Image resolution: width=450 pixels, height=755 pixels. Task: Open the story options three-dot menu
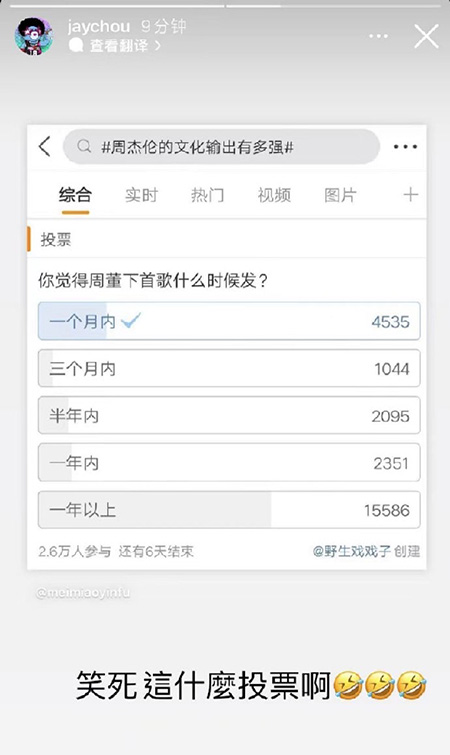378,37
